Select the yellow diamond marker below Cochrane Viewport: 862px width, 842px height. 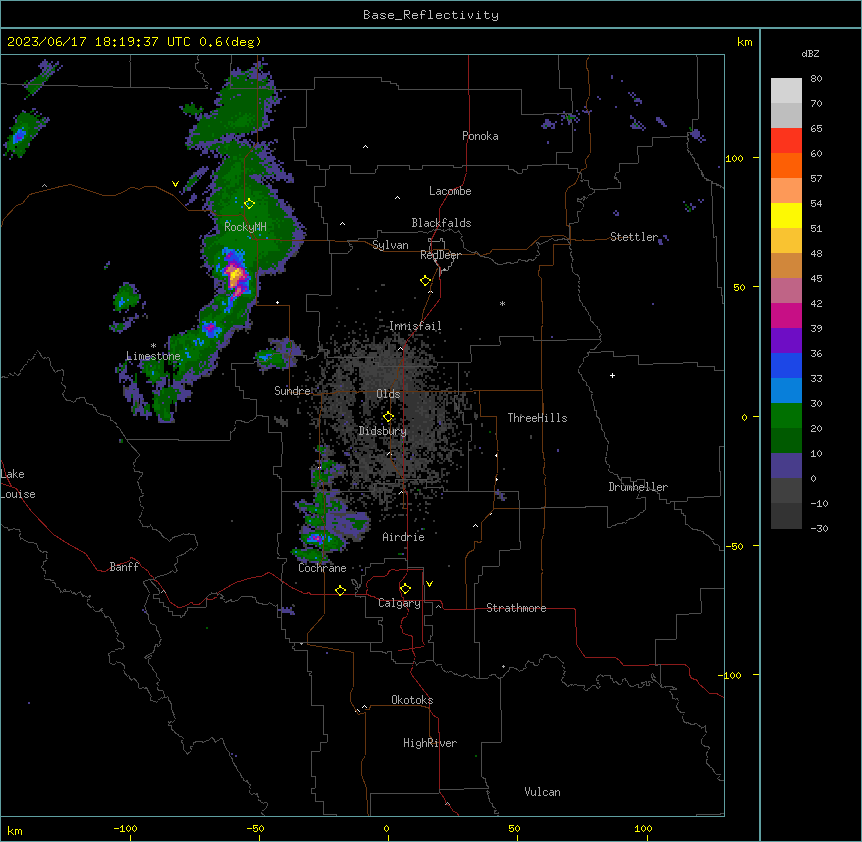point(340,590)
